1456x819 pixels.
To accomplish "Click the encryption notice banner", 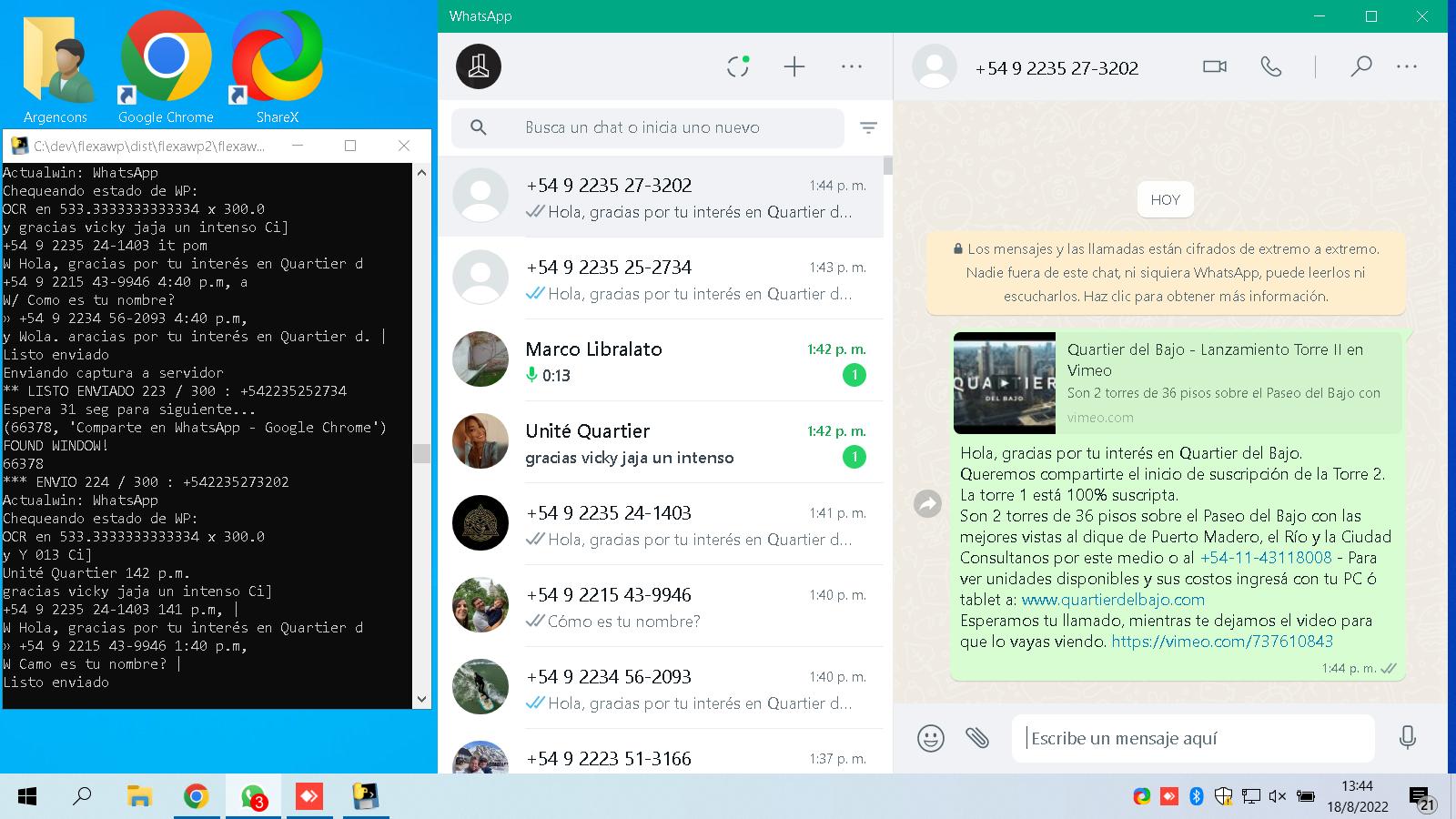I will (1166, 272).
